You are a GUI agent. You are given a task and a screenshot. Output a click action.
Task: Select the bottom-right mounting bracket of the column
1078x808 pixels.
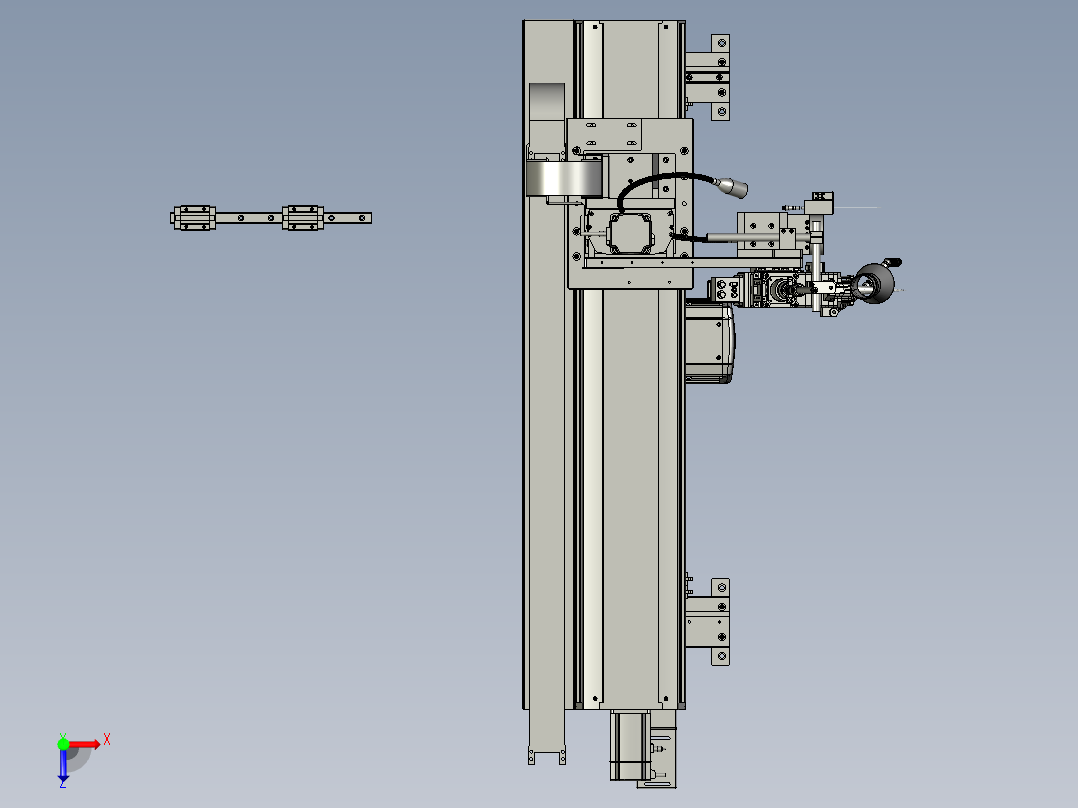click(707, 622)
